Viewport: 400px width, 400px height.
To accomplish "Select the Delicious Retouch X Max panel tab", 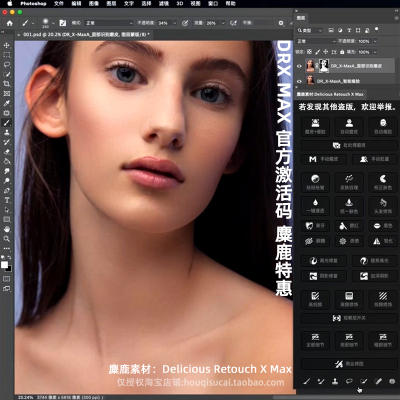I will pos(330,94).
